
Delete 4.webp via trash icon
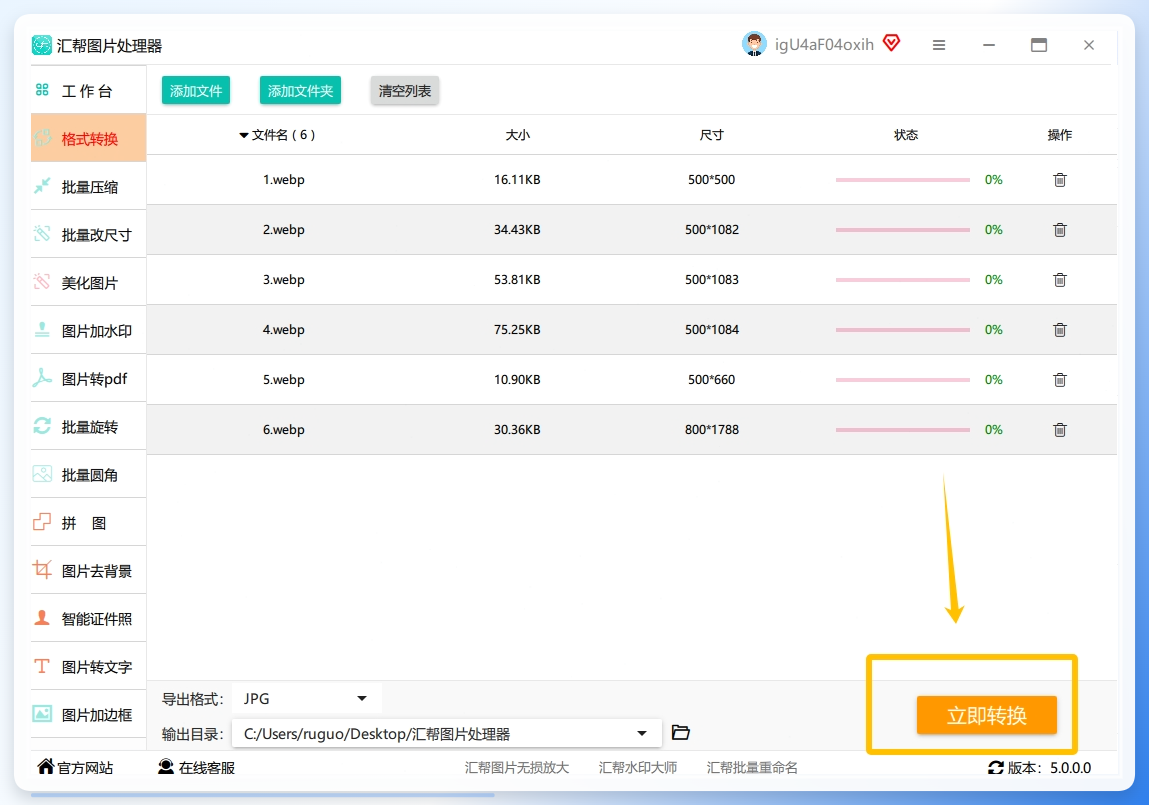point(1060,330)
